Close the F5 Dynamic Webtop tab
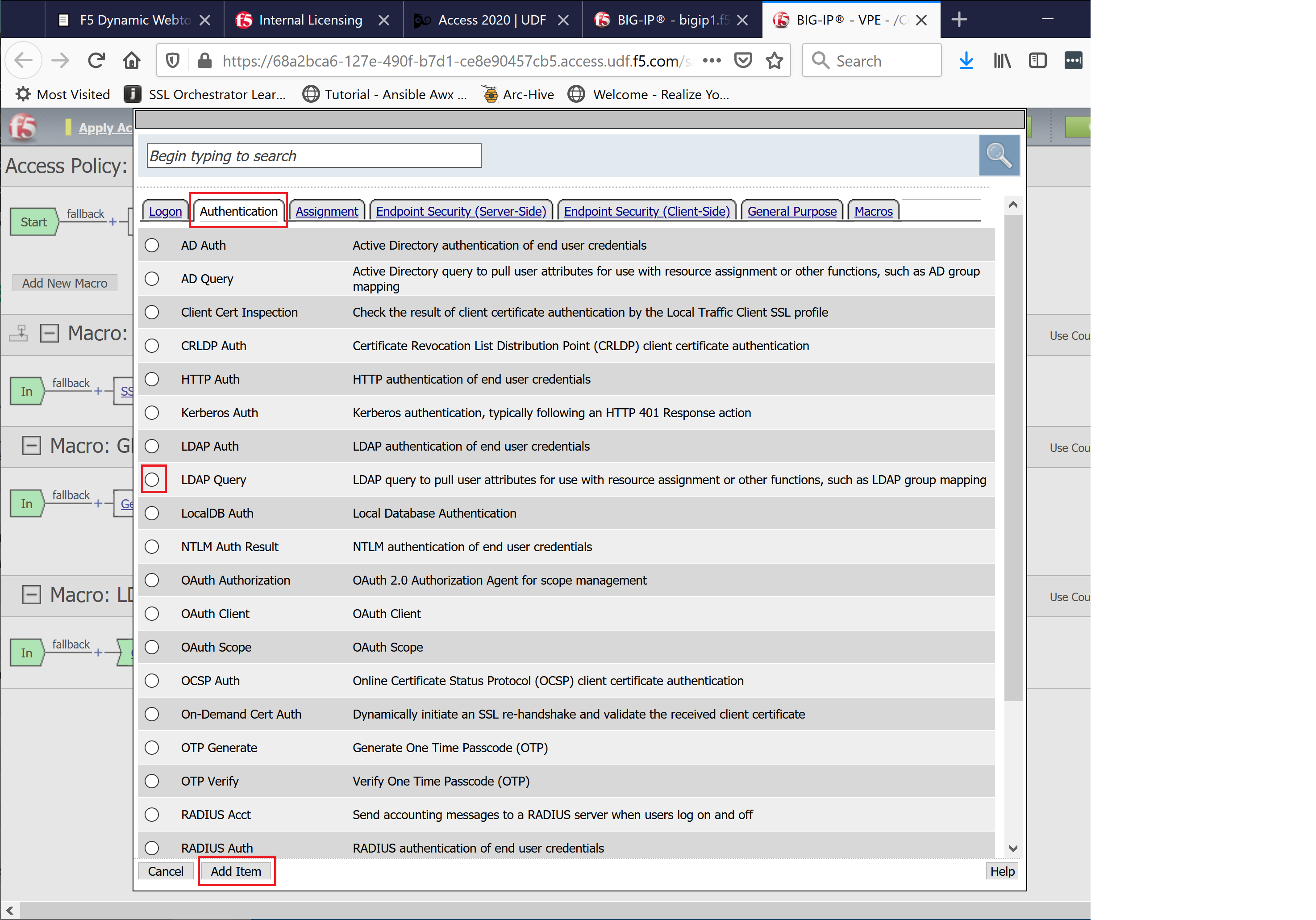The height and width of the screenshot is (920, 1316). (x=204, y=20)
